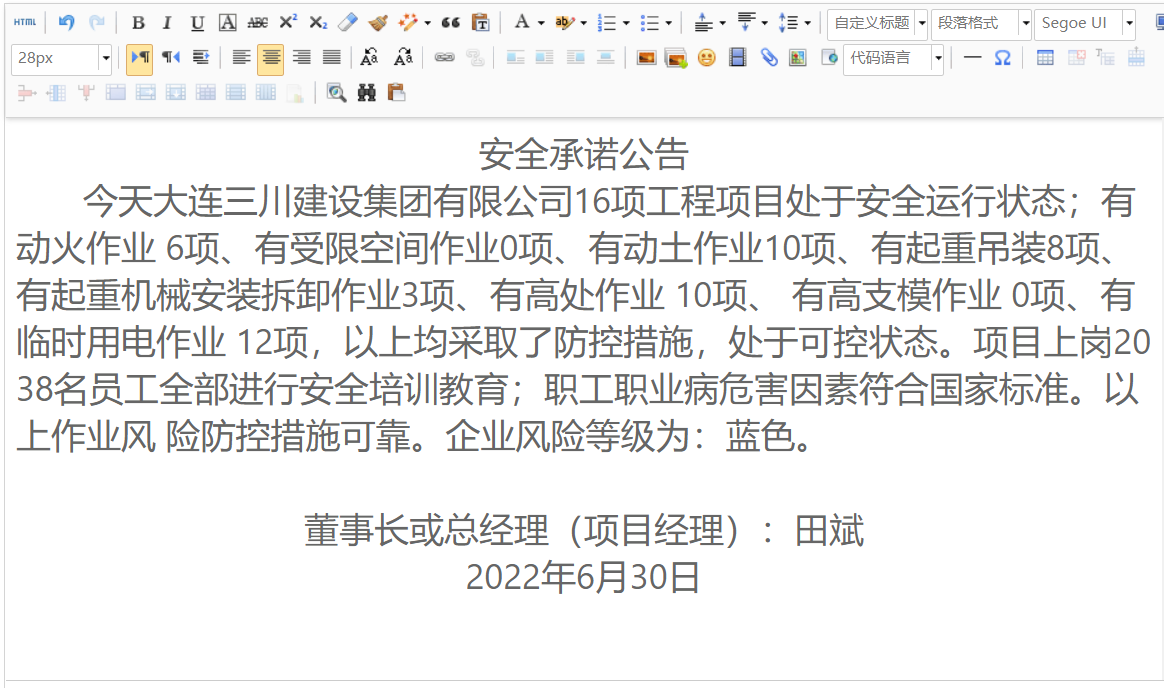
Task: Apply first-line indent
Action: pos(200,58)
